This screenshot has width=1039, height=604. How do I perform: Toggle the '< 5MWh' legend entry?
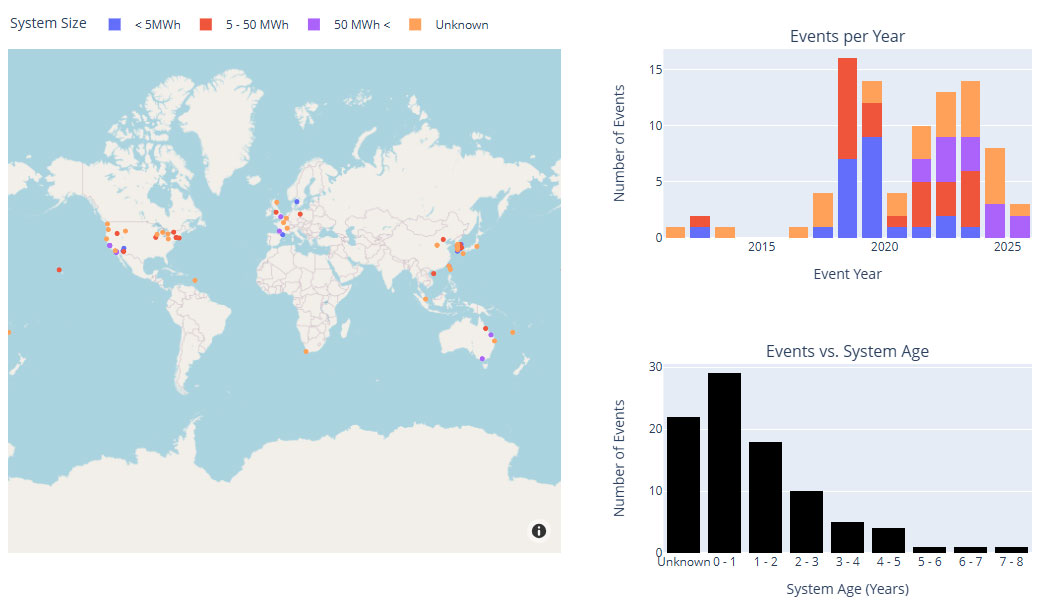pos(157,25)
